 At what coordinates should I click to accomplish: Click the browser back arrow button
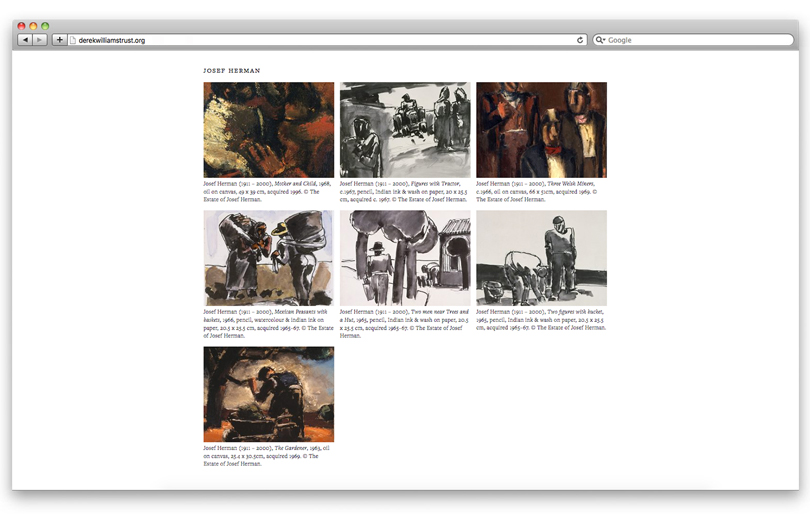25,40
